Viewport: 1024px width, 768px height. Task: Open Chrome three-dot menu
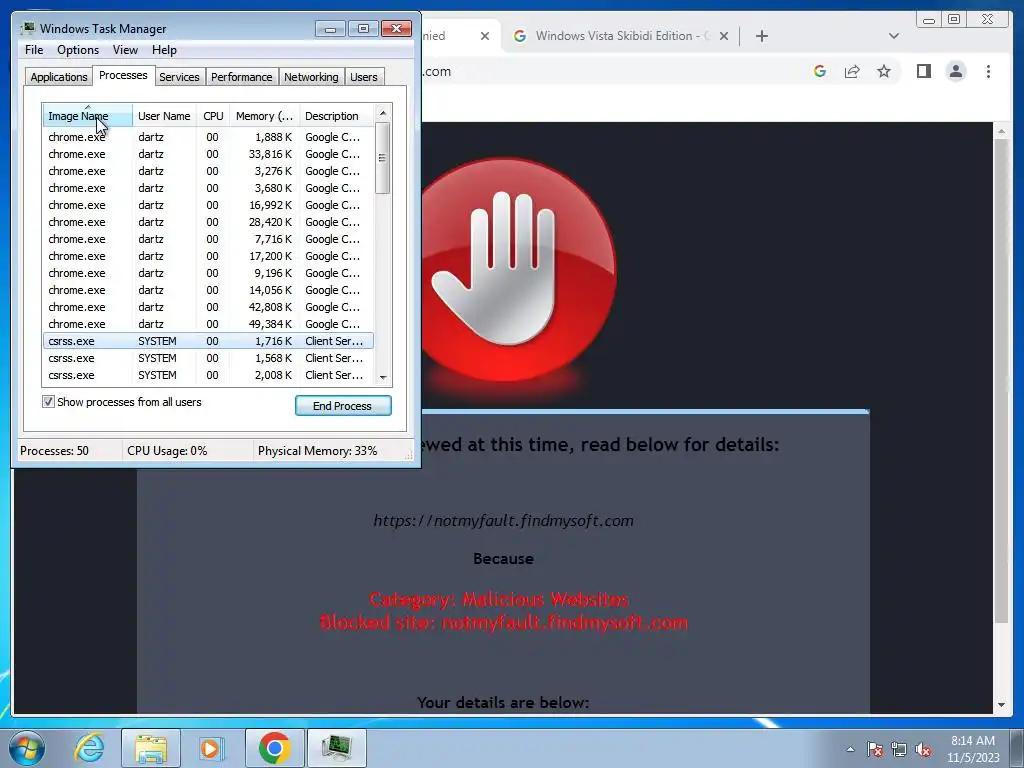coord(988,71)
